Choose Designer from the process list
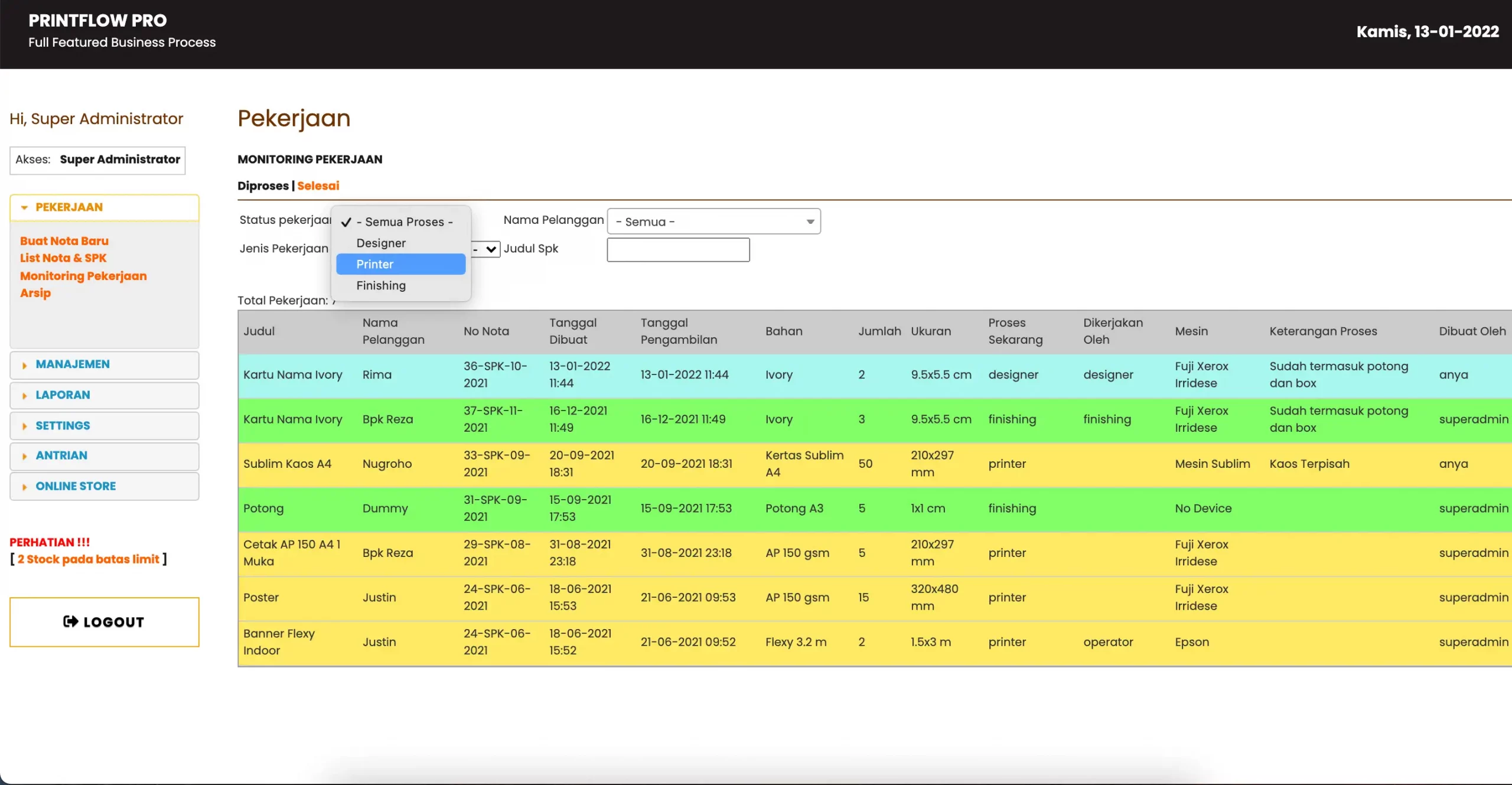The height and width of the screenshot is (785, 1512). [400, 243]
